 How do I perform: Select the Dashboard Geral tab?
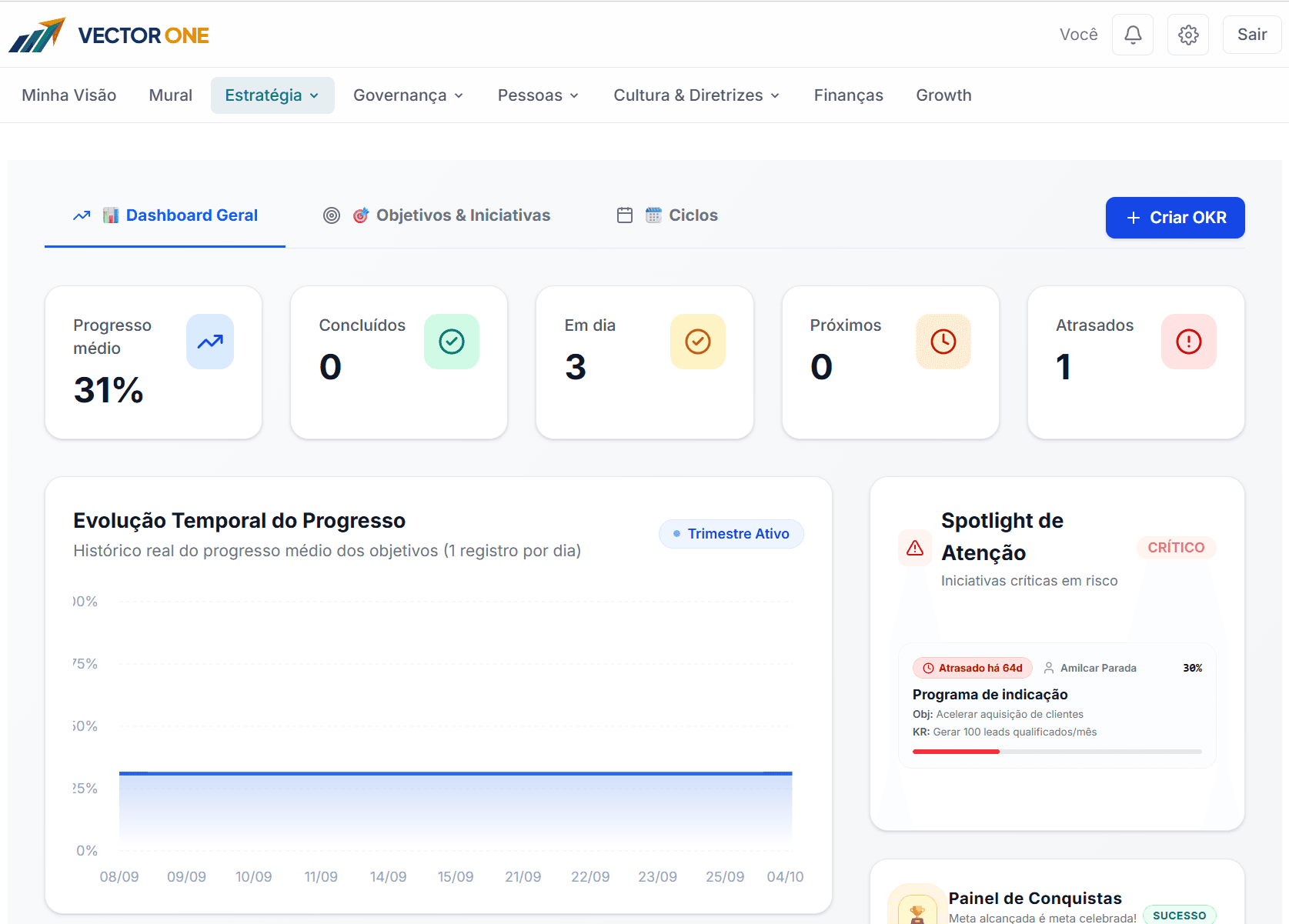pos(165,216)
